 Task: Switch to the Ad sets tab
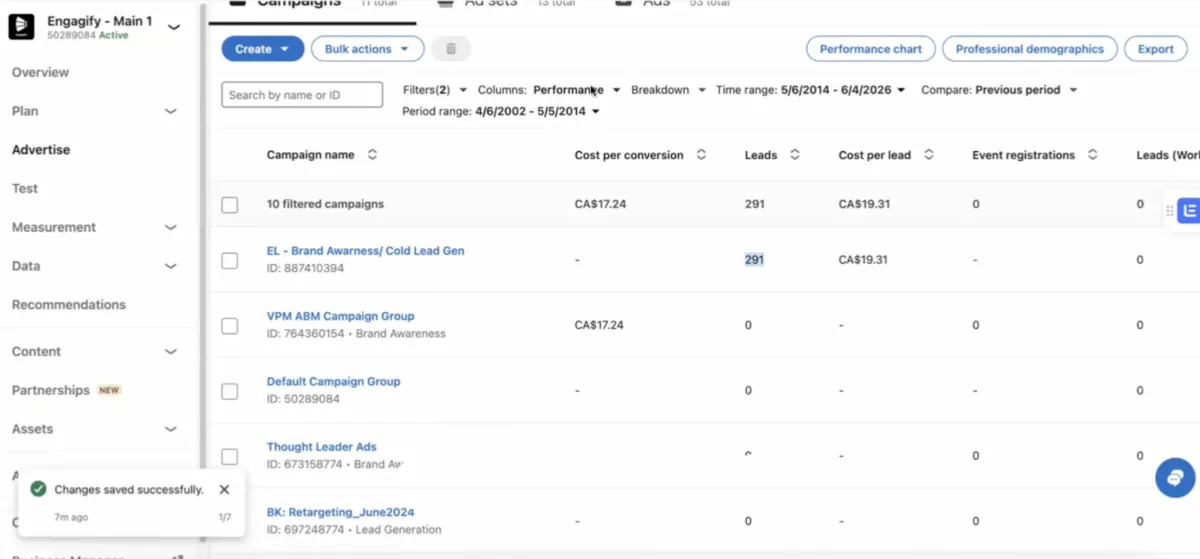click(x=491, y=3)
